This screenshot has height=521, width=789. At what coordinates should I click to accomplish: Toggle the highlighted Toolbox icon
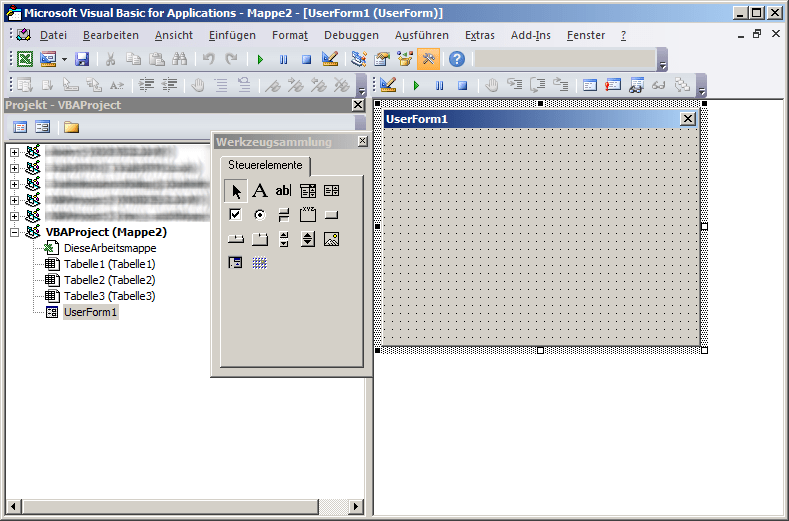(428, 59)
